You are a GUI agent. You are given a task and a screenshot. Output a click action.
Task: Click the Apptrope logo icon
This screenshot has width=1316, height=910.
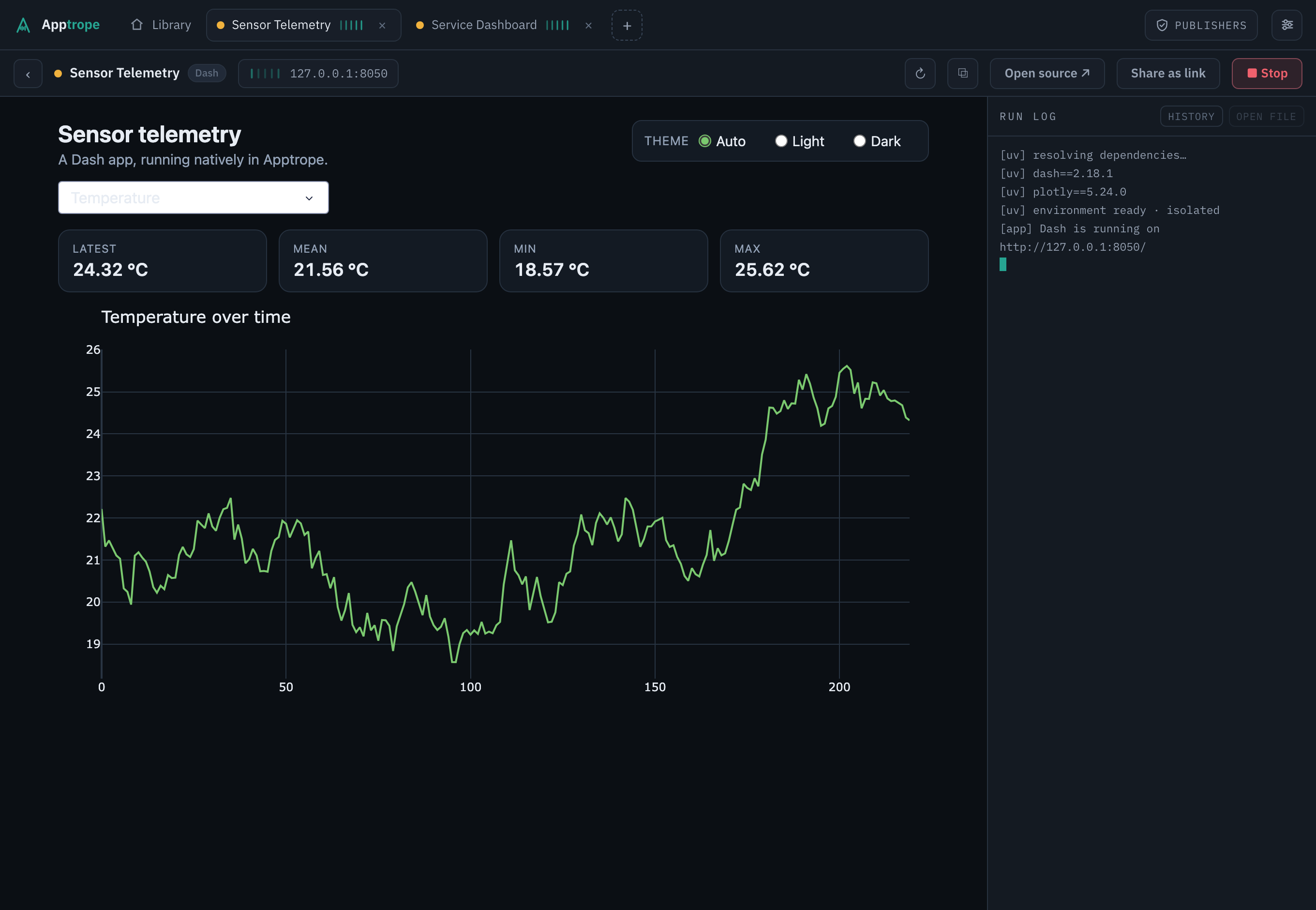point(23,25)
